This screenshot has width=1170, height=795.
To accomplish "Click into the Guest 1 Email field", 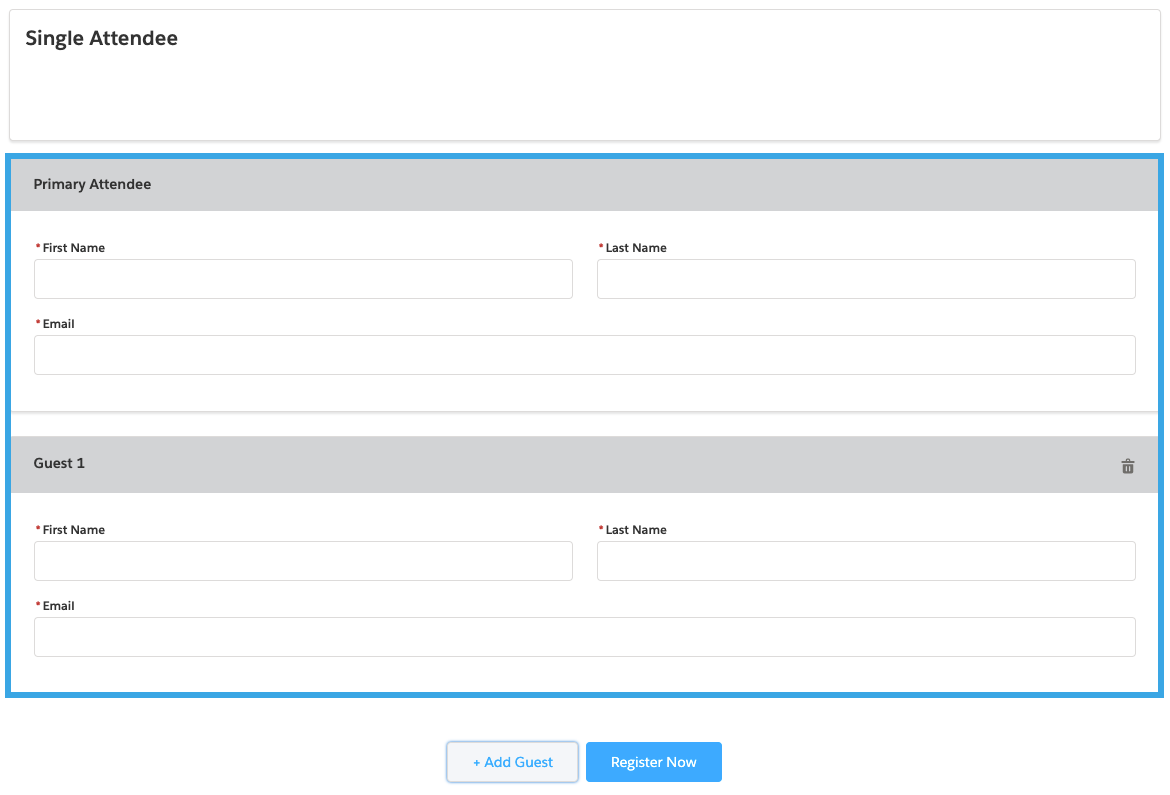I will 584,637.
